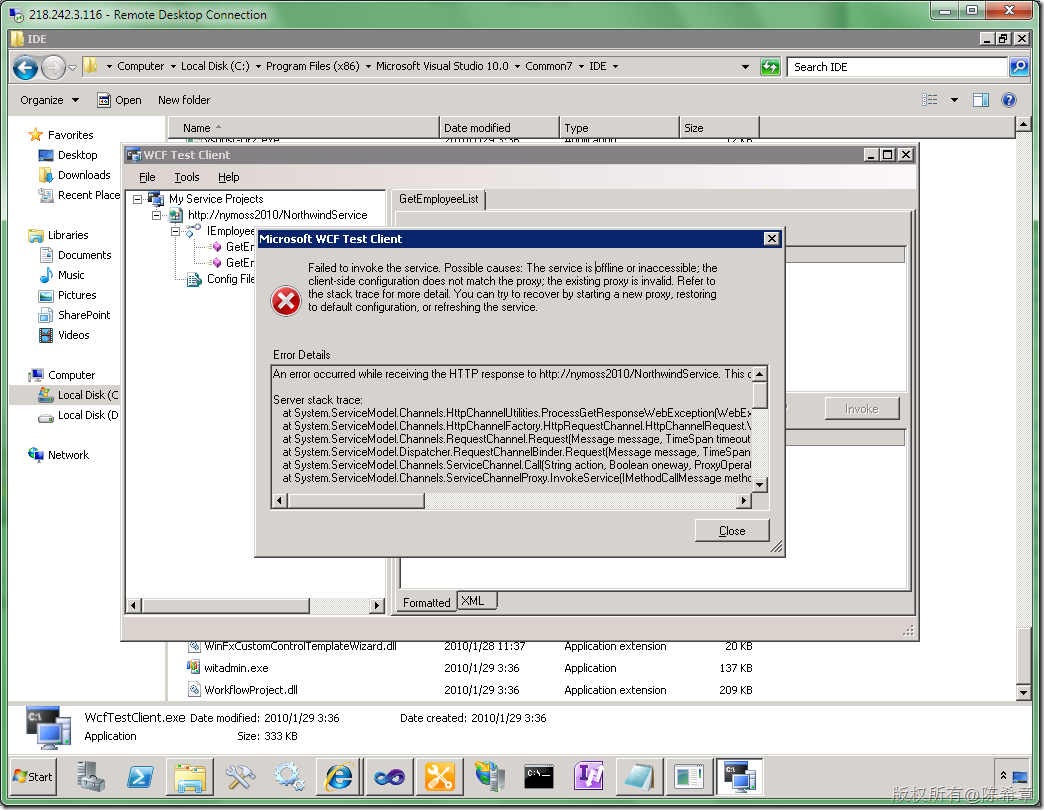
Task: Open Command Prompt from the taskbar
Action: click(539, 777)
